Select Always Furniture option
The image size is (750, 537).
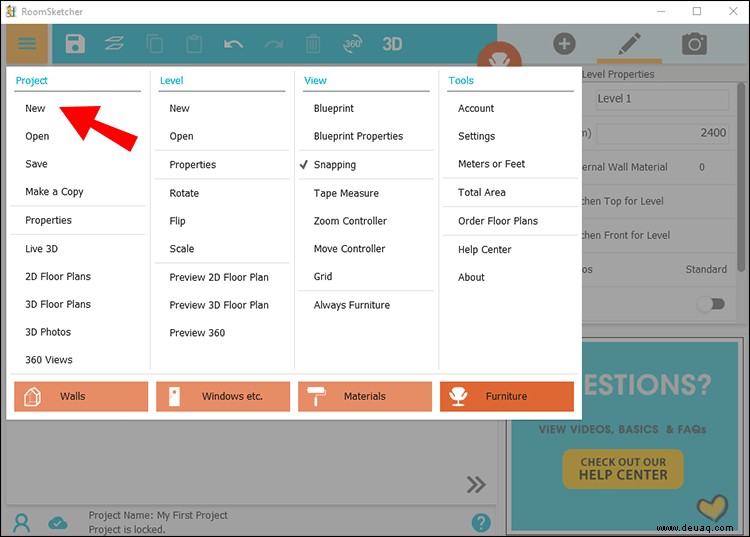352,305
